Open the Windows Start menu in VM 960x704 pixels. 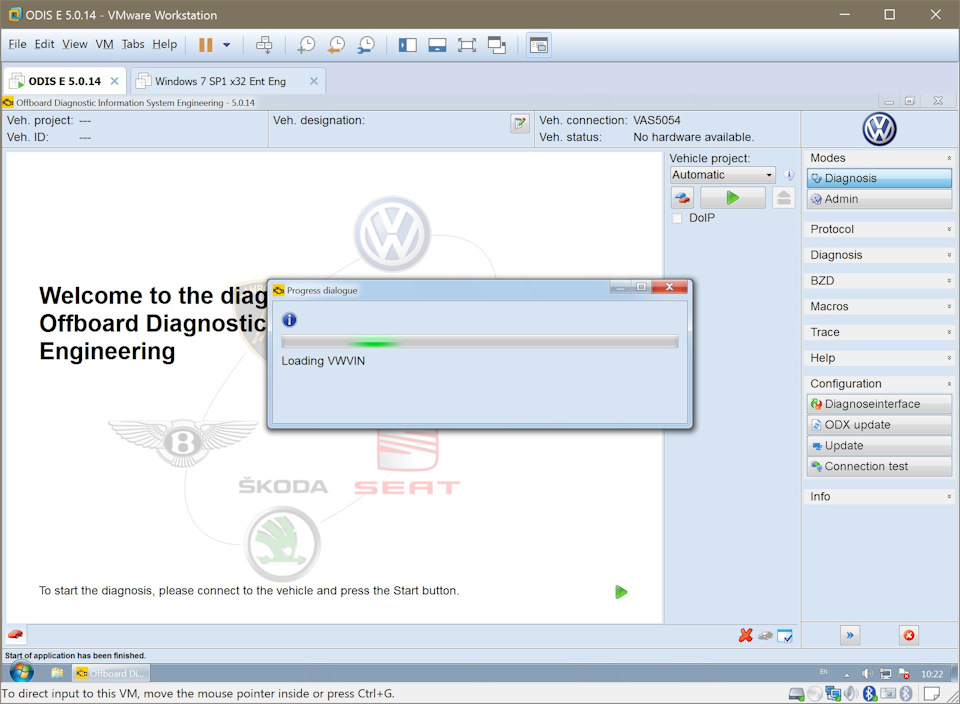click(x=21, y=672)
